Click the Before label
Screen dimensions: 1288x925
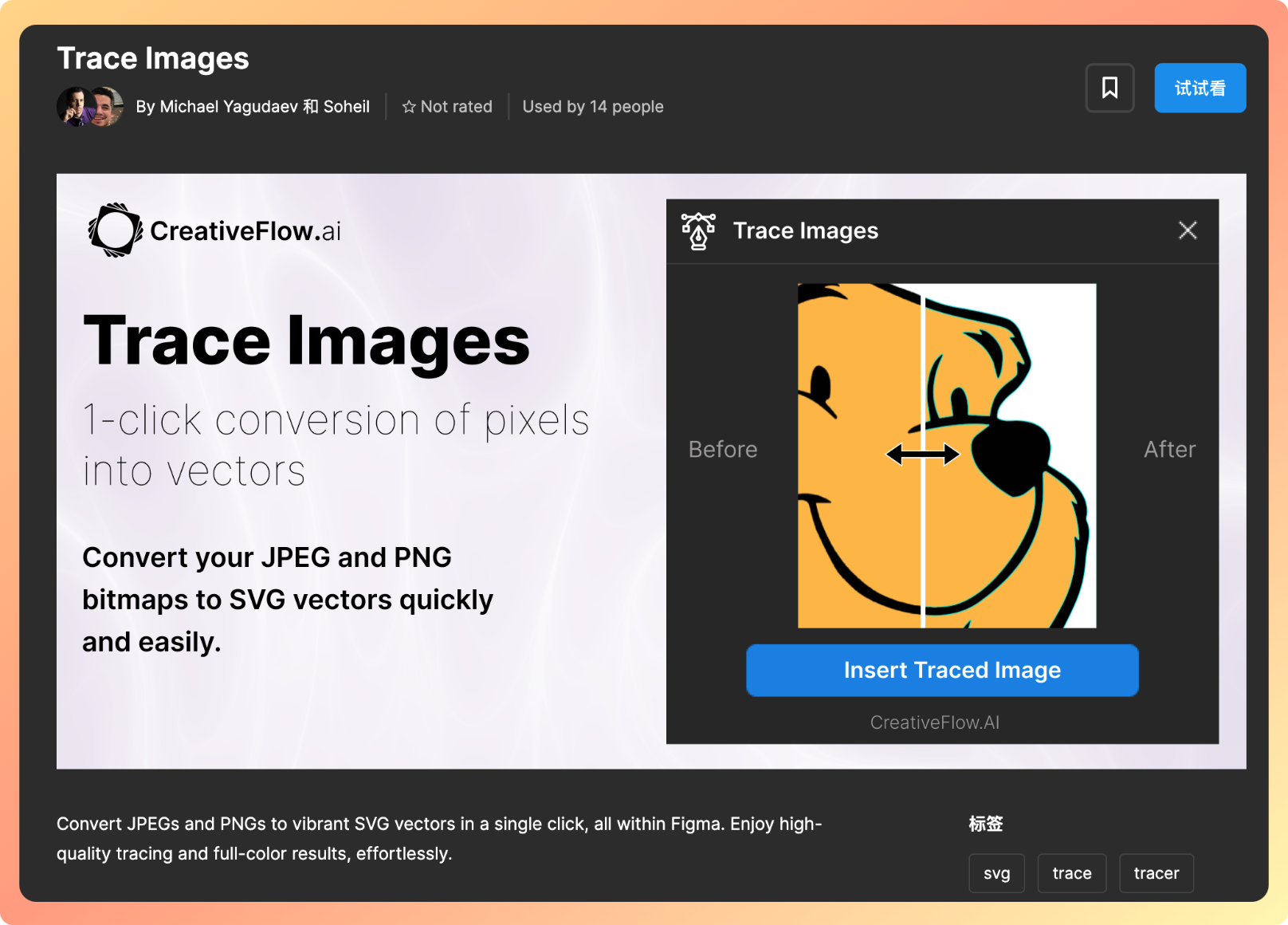pos(723,450)
